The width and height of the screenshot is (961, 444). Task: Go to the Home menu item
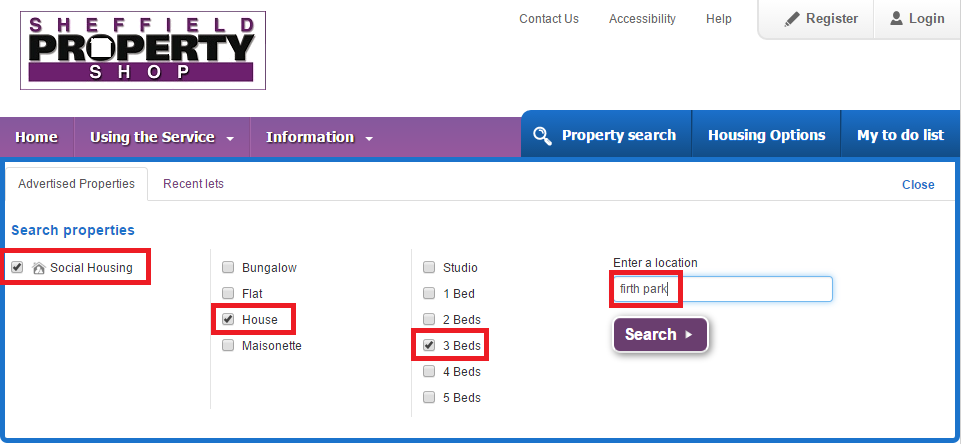[x=36, y=137]
